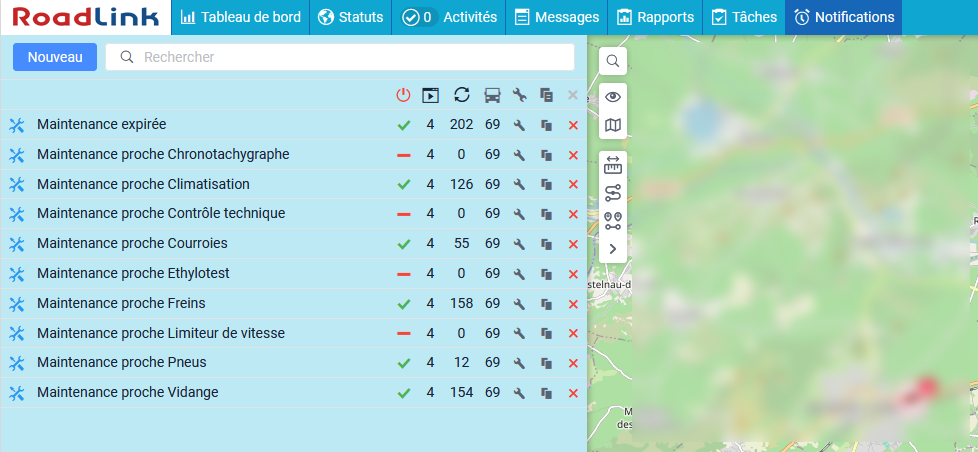
Task: Disable the Maintenance proche Climatisation notification
Action: point(404,185)
